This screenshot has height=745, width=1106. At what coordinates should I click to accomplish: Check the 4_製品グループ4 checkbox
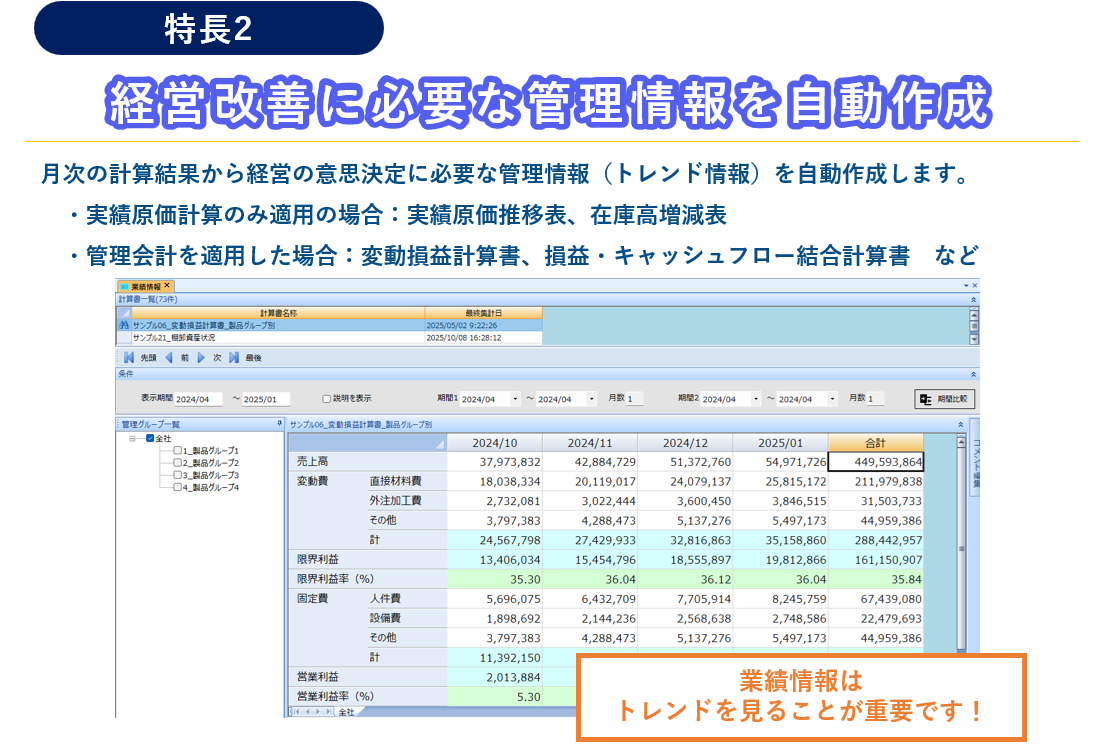tap(178, 487)
